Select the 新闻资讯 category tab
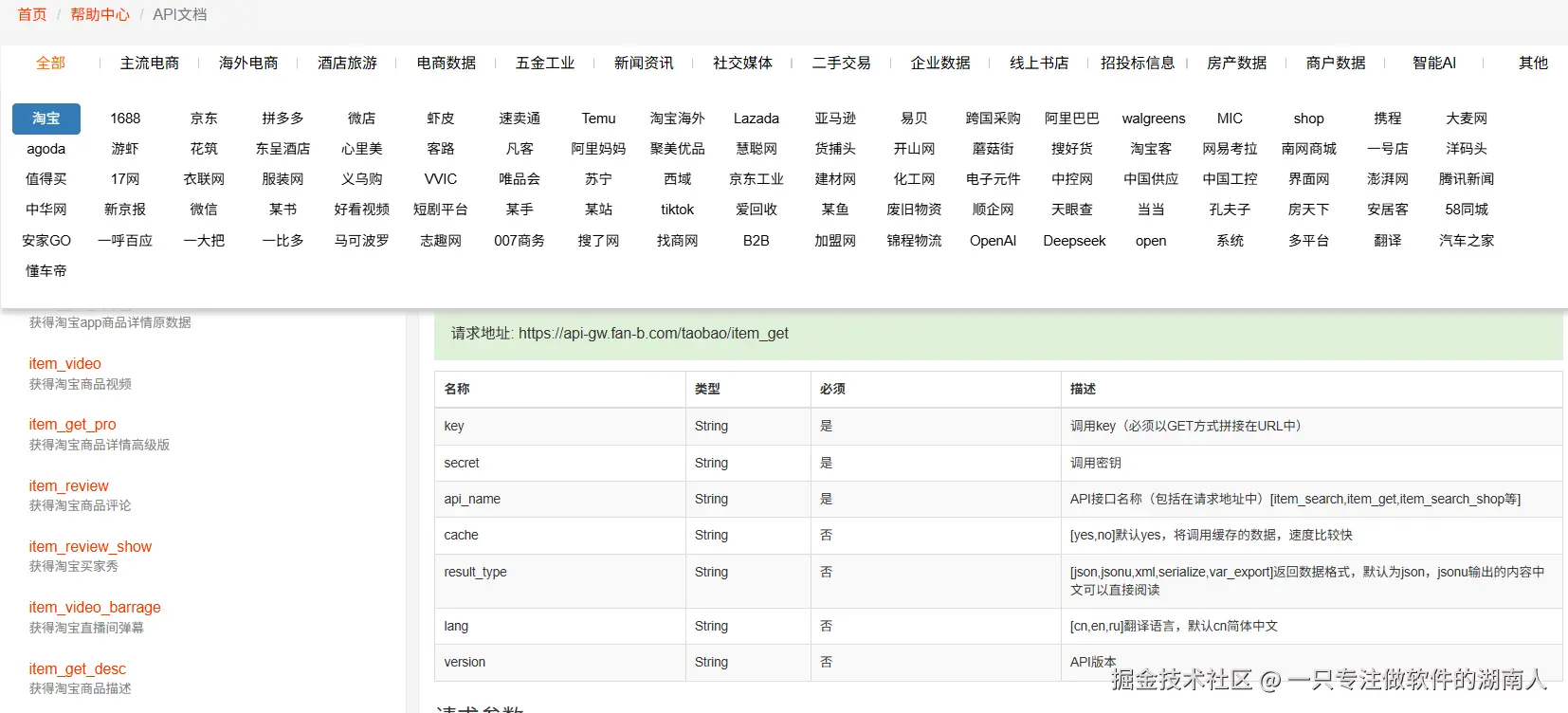The image size is (1568, 713). (x=644, y=63)
